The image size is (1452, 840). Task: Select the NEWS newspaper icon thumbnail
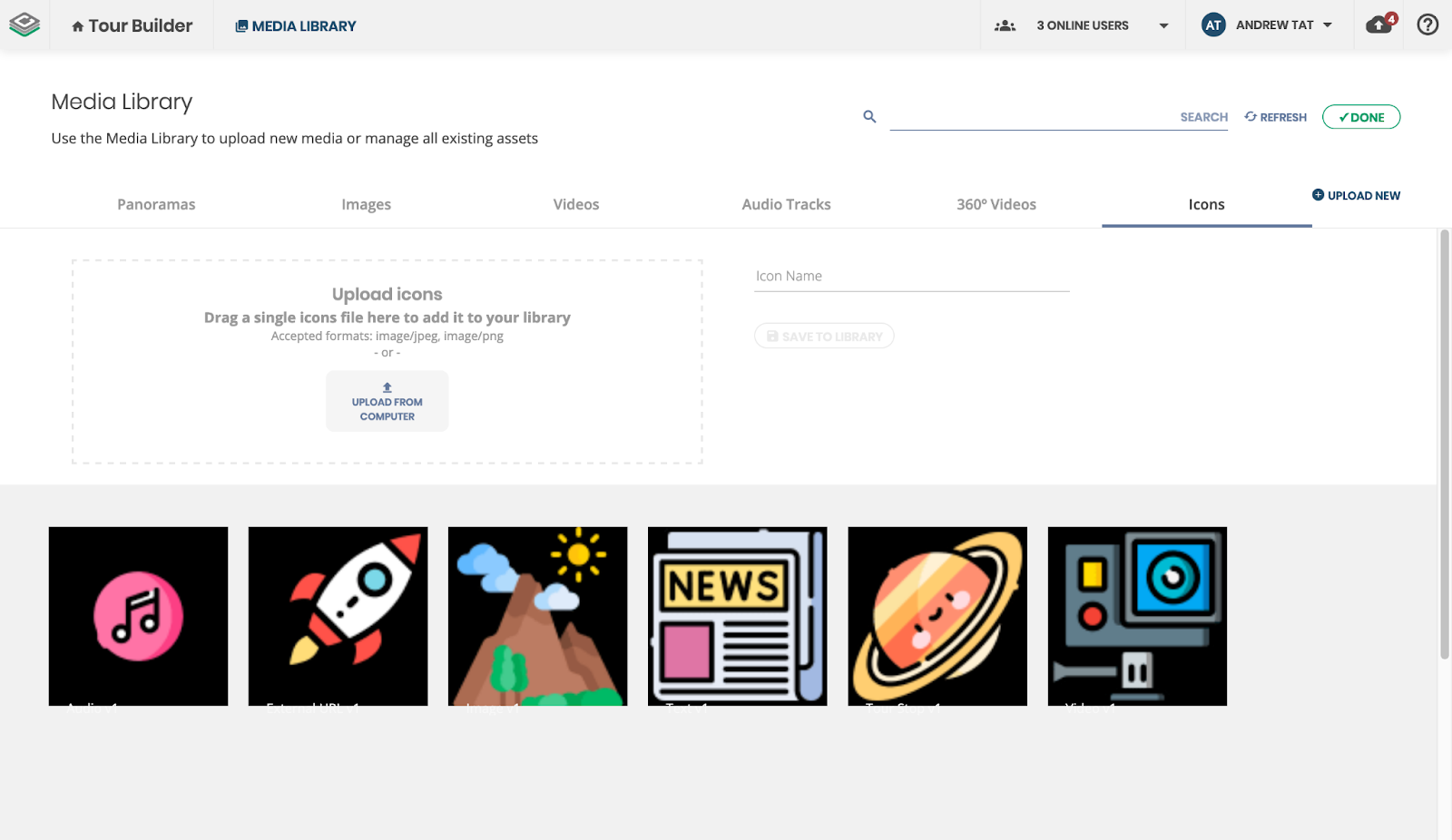pyautogui.click(x=737, y=616)
